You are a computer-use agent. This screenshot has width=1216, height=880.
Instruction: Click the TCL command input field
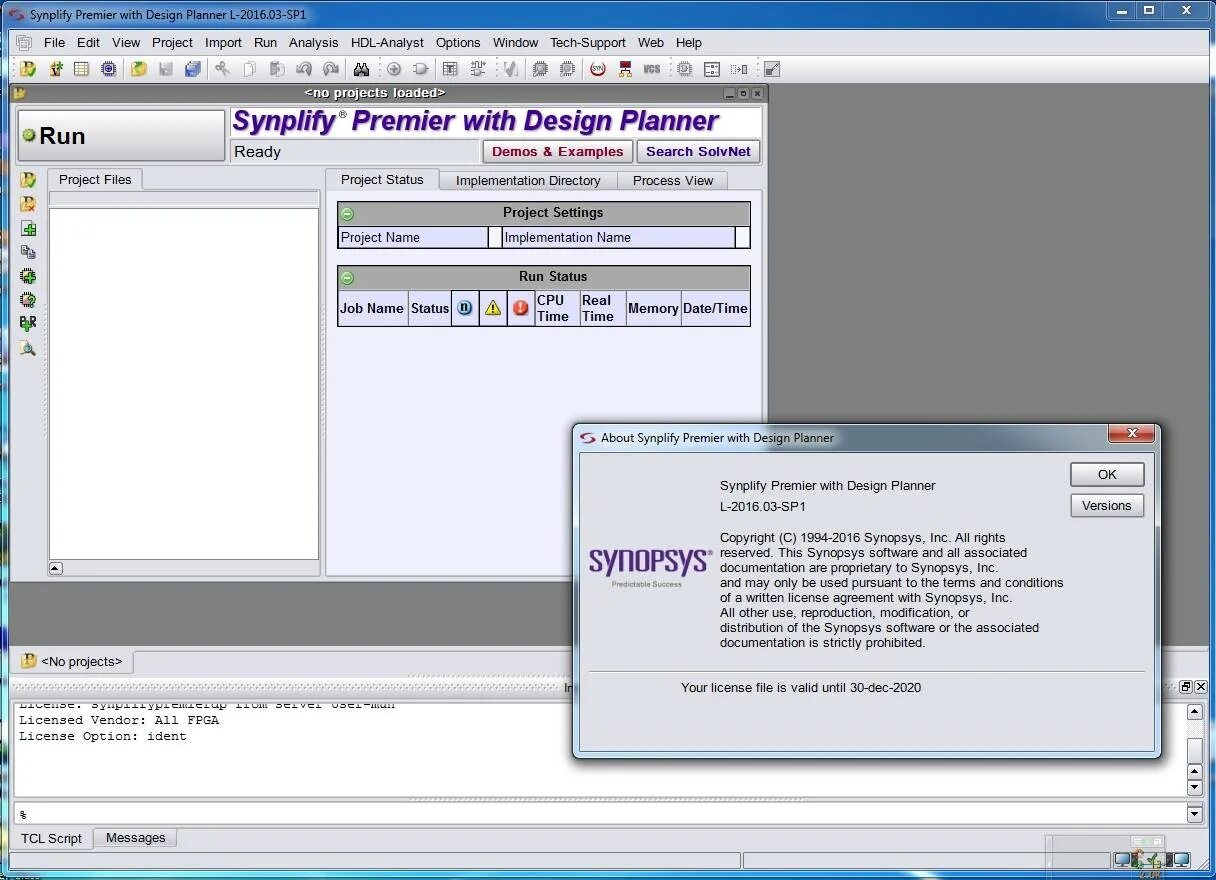[599, 814]
